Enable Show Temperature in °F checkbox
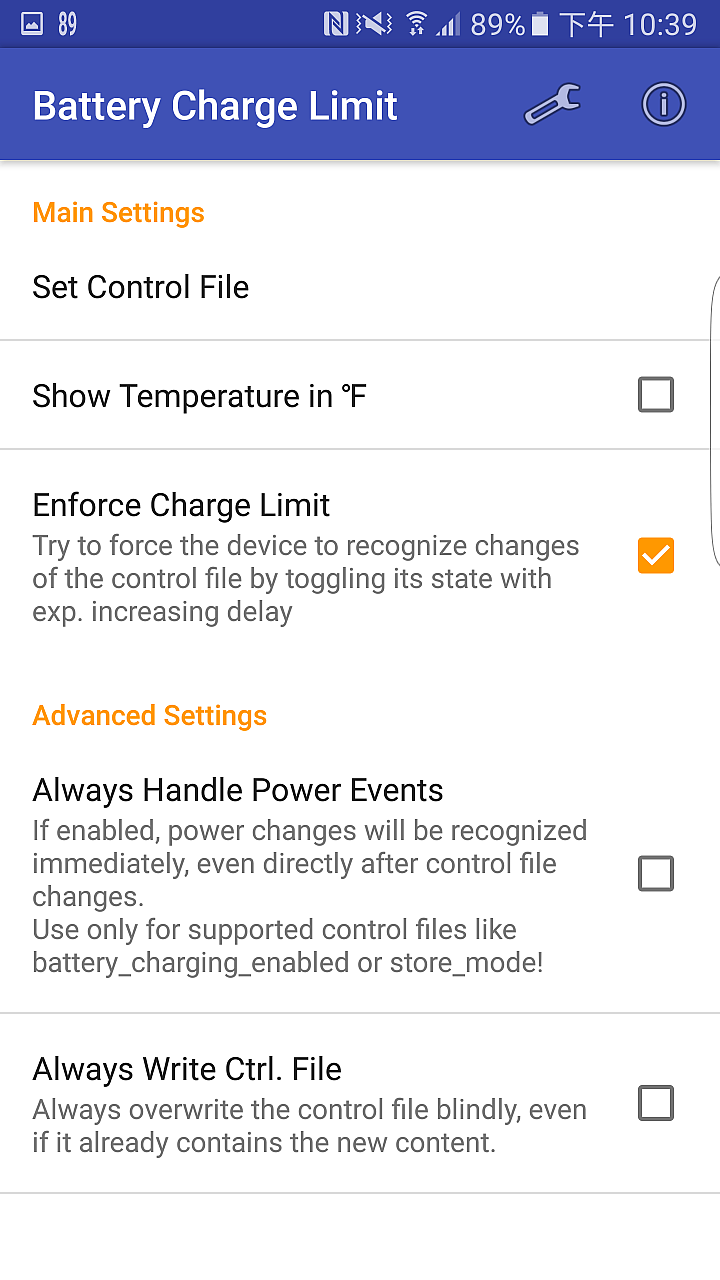 [x=656, y=395]
